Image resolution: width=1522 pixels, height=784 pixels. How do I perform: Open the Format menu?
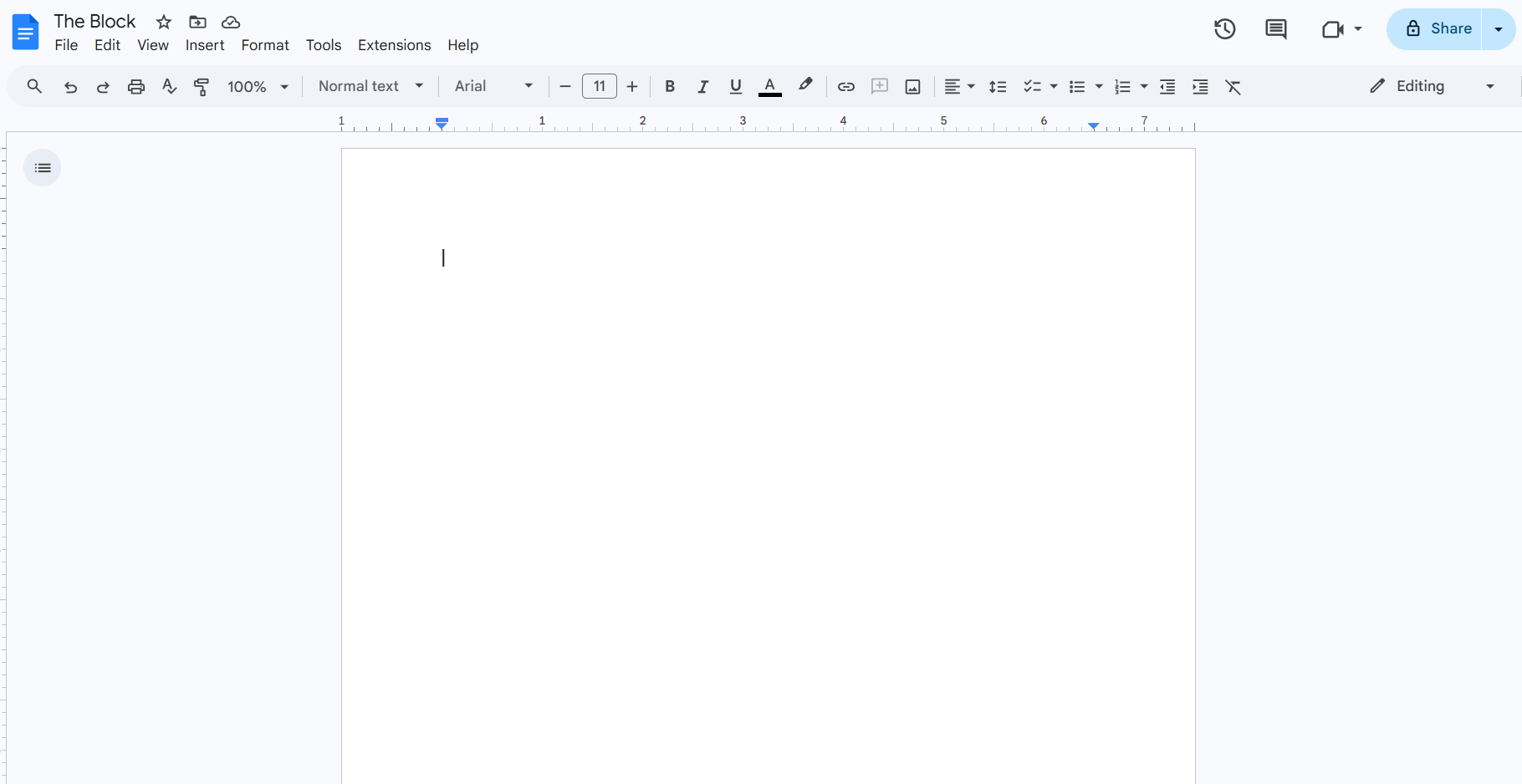(x=265, y=45)
